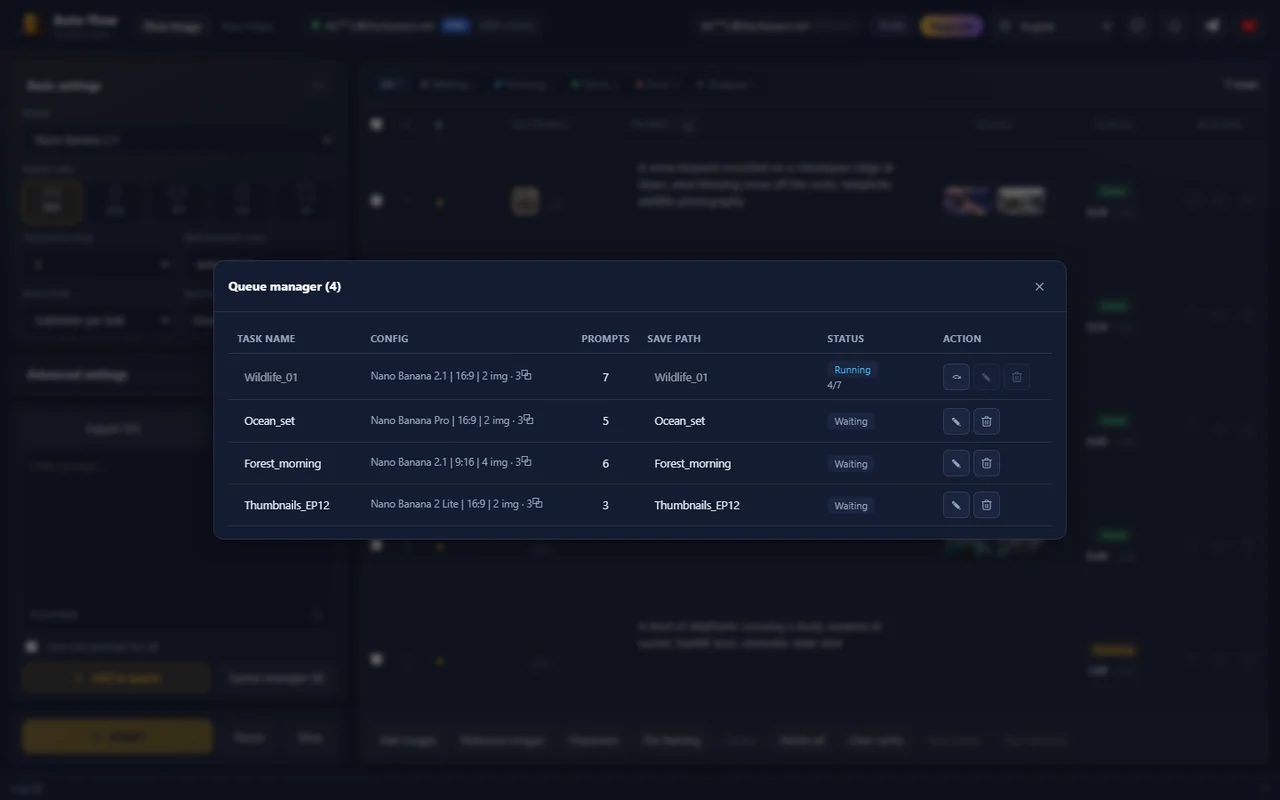Screen dimensions: 1280x800
Task: Delete the Ocean_set task via trash icon
Action: click(x=986, y=421)
